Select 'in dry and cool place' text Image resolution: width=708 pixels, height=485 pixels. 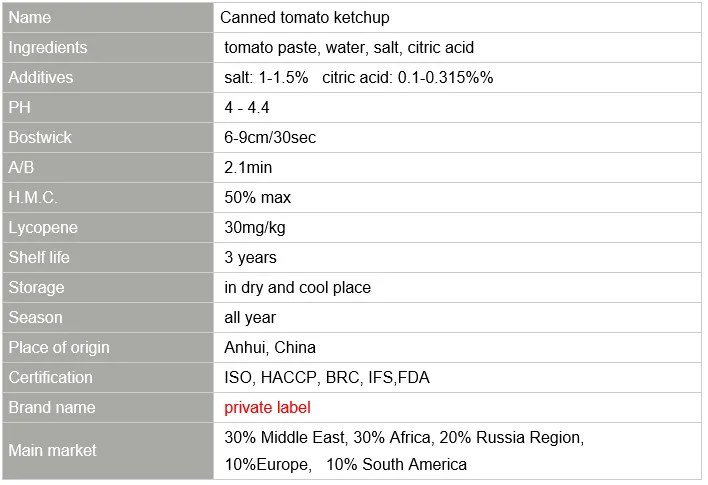tap(298, 287)
